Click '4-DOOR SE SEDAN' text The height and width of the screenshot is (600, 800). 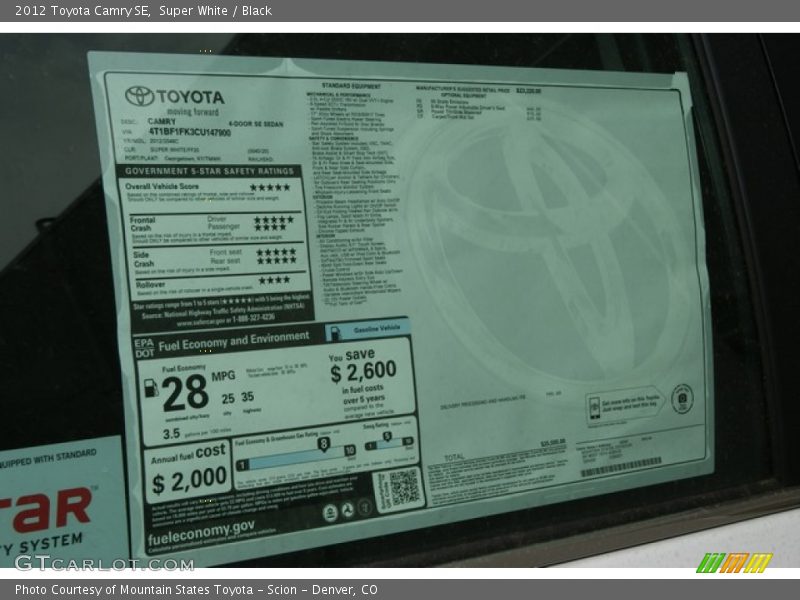[256, 124]
